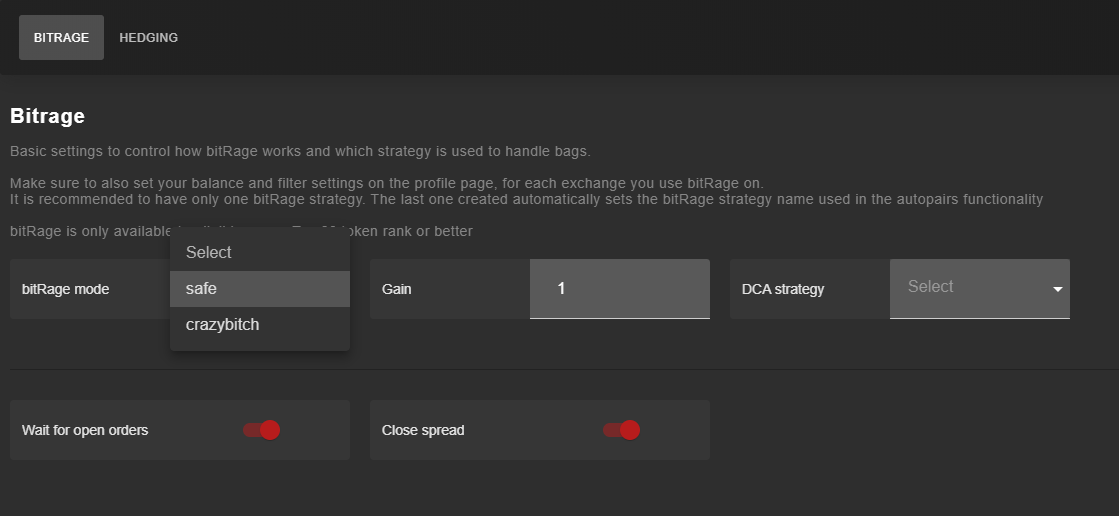
Task: Disable the Close spread switch
Action: click(x=621, y=430)
